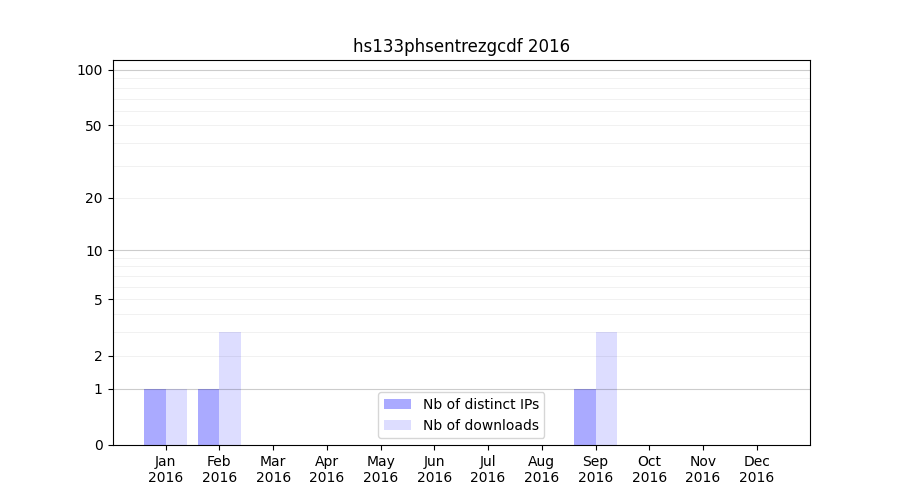
Task: Select the February distinct IPs bar
Action: tap(208, 417)
